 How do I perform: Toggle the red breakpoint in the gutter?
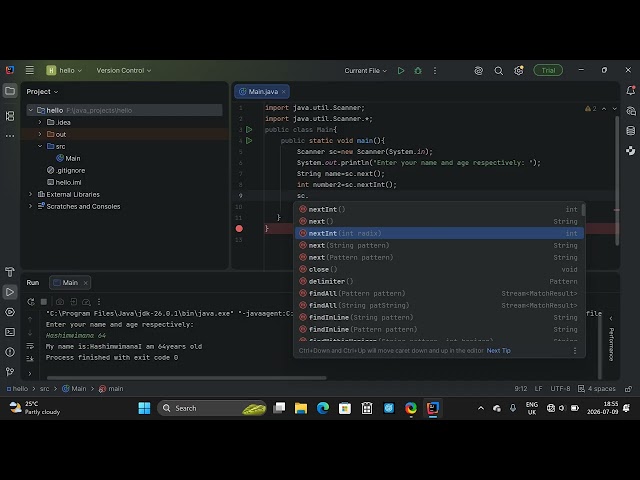[x=239, y=229]
